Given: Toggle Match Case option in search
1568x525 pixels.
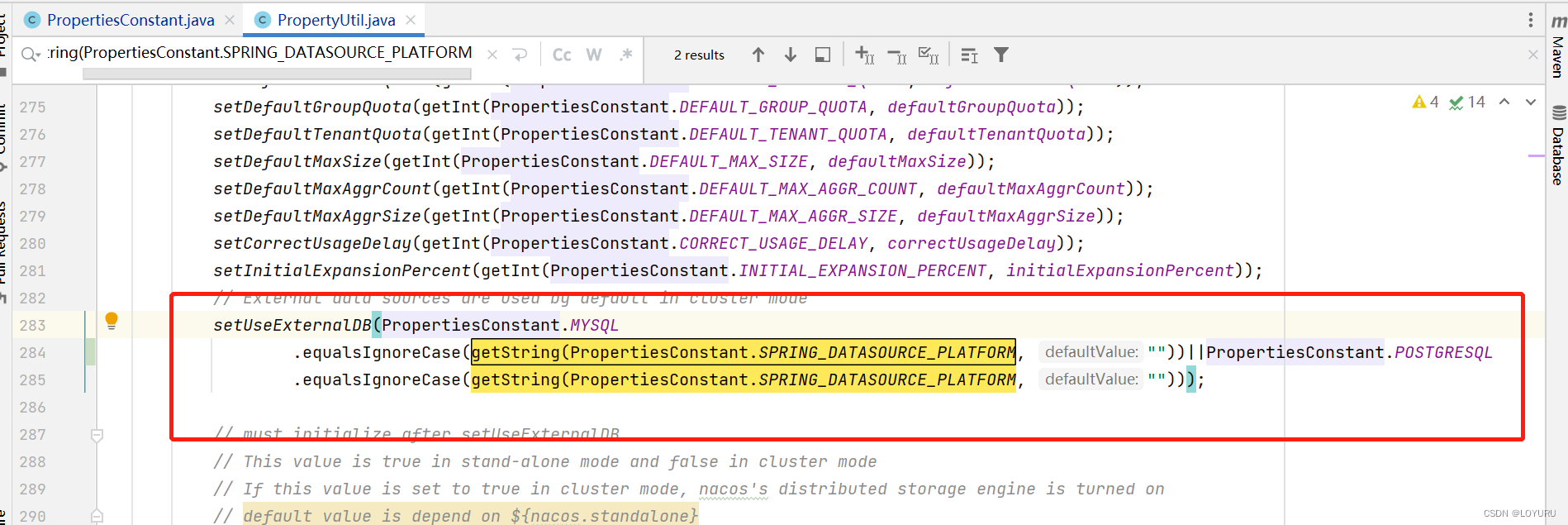Looking at the screenshot, I should pos(562,55).
